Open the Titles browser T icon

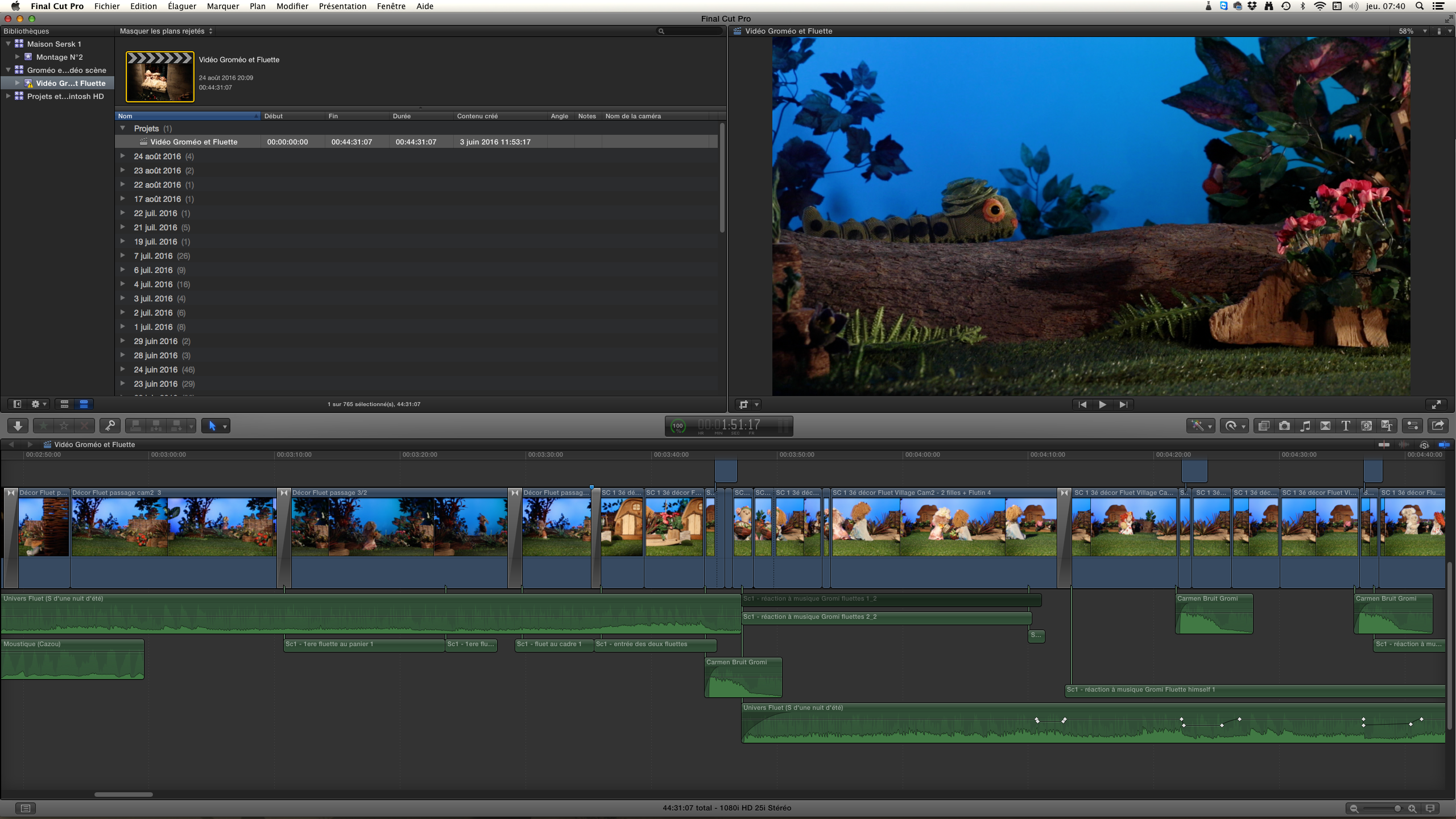pos(1346,425)
